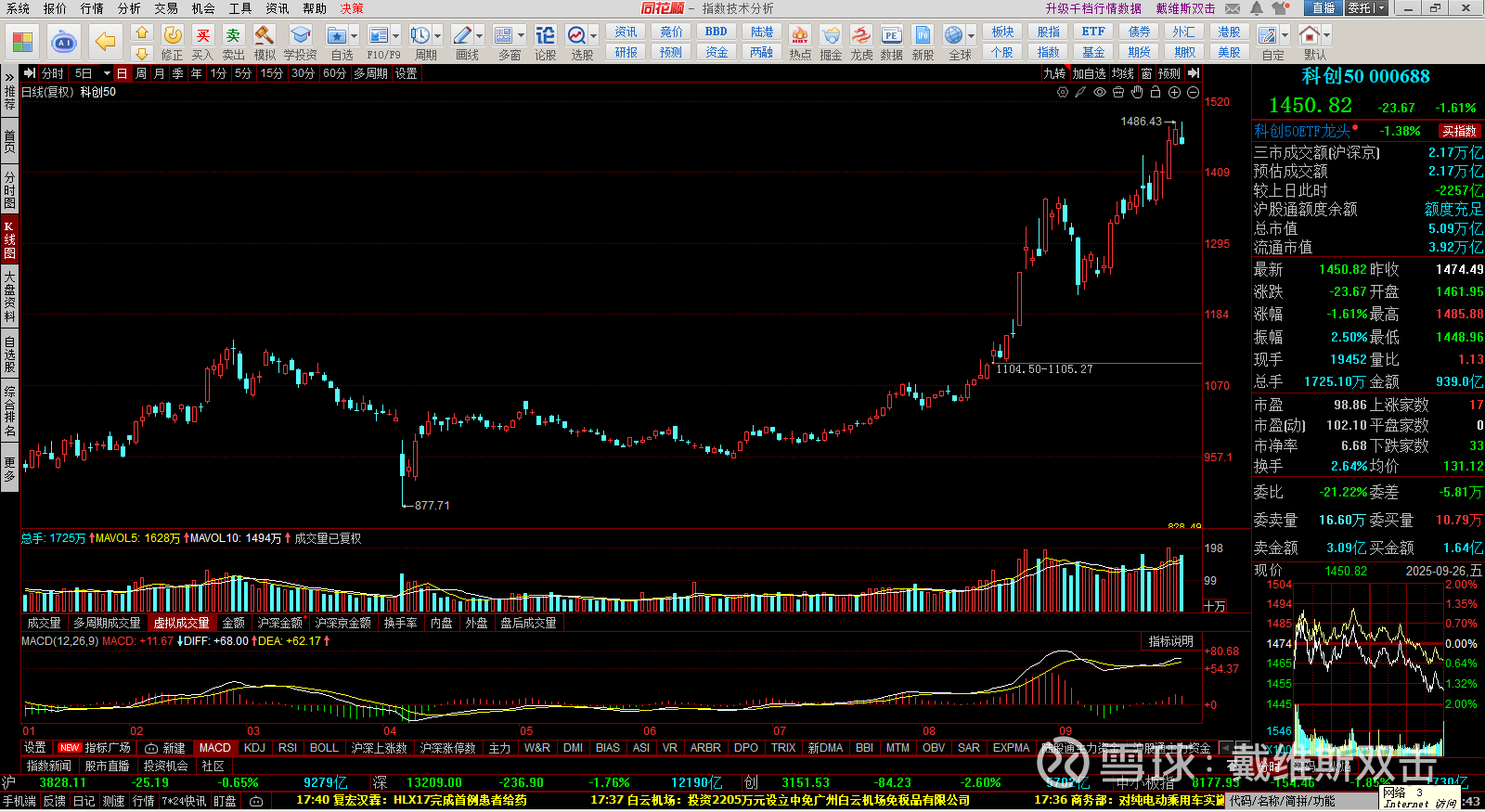Open the AI assistant icon in toolbar
The image size is (1485, 812).
pos(64,42)
